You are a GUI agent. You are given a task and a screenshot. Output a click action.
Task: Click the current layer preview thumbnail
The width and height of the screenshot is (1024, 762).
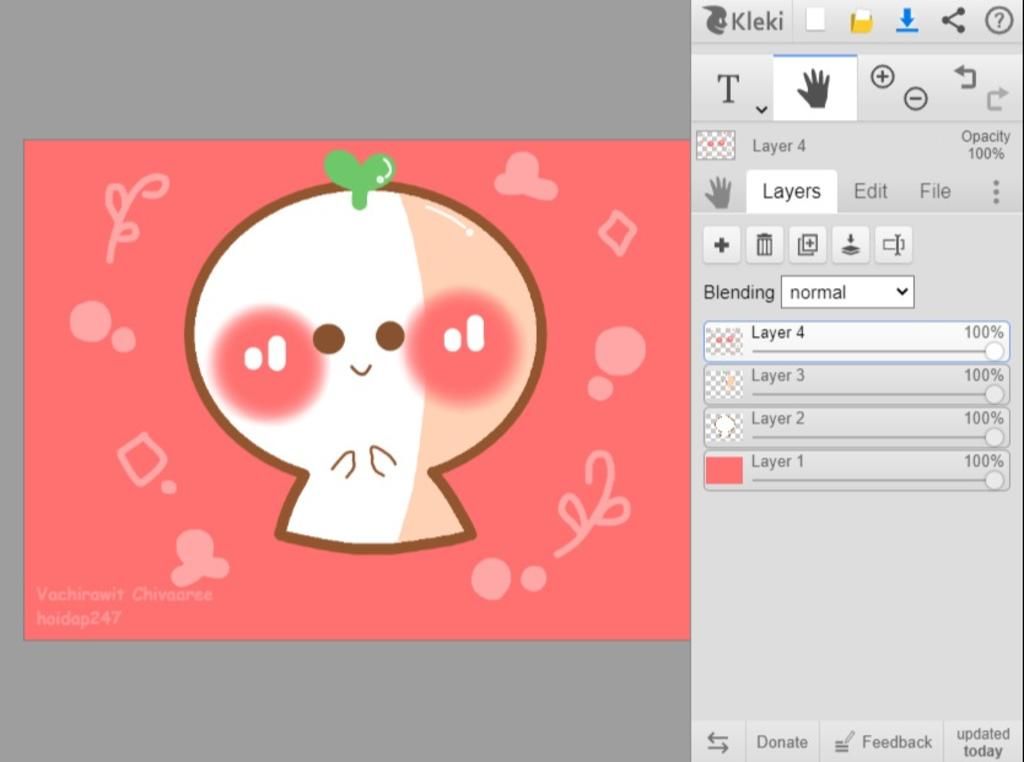pos(716,145)
